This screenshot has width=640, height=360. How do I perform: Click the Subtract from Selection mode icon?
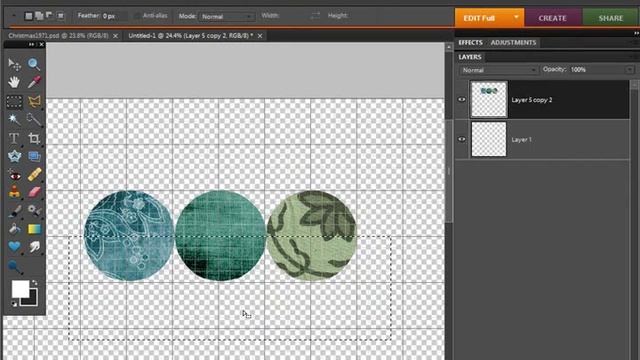[49, 16]
